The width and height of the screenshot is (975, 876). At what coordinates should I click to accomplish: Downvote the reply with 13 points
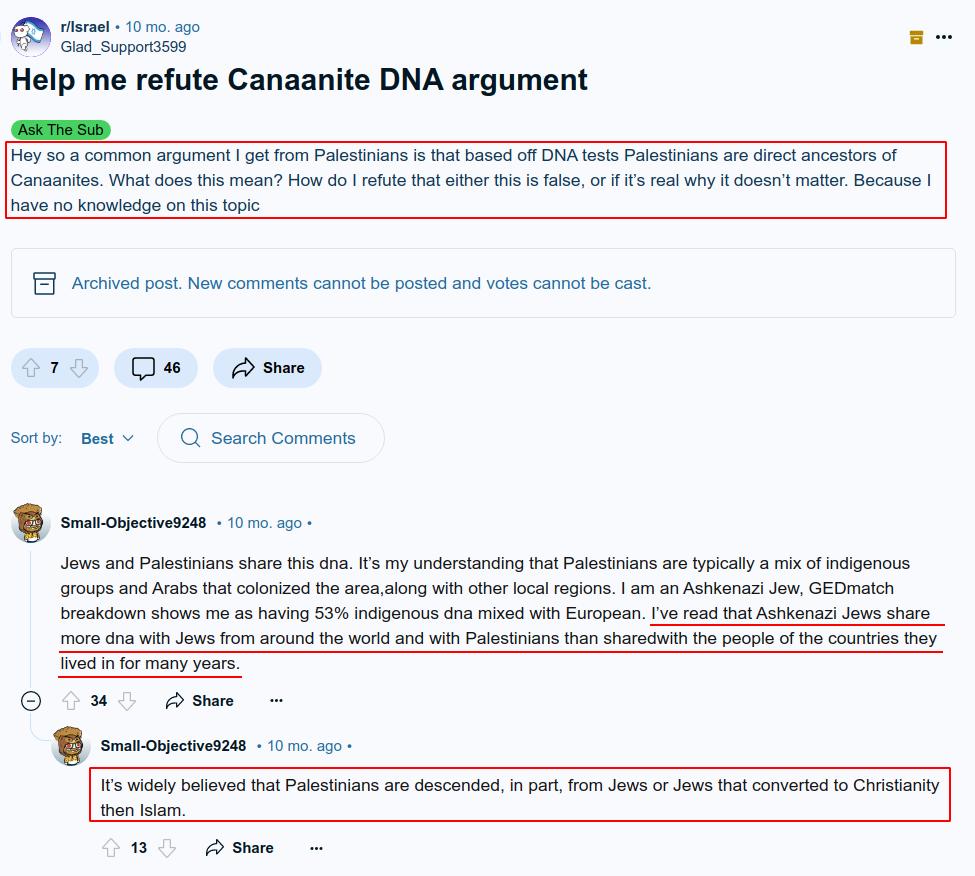tap(167, 848)
